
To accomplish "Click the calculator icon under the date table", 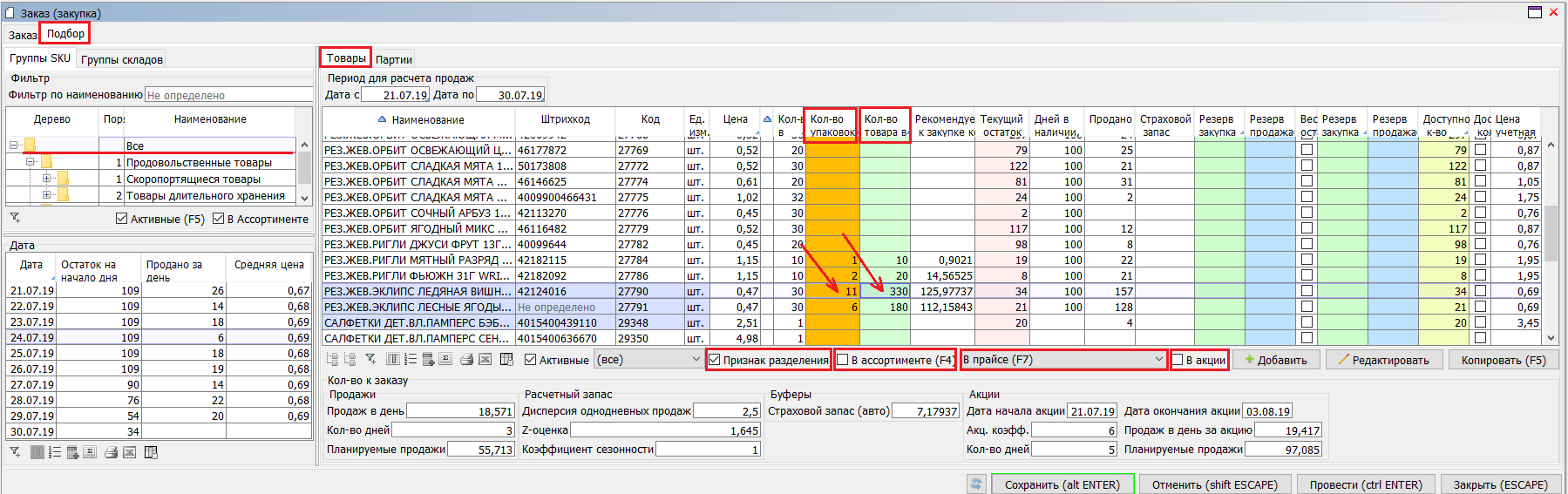I will [x=71, y=452].
